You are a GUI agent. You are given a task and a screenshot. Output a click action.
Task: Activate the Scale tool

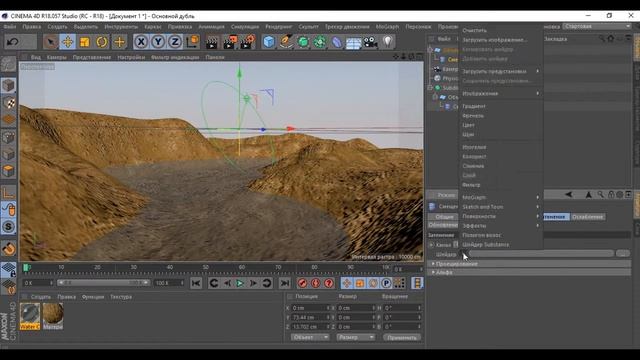[85, 42]
